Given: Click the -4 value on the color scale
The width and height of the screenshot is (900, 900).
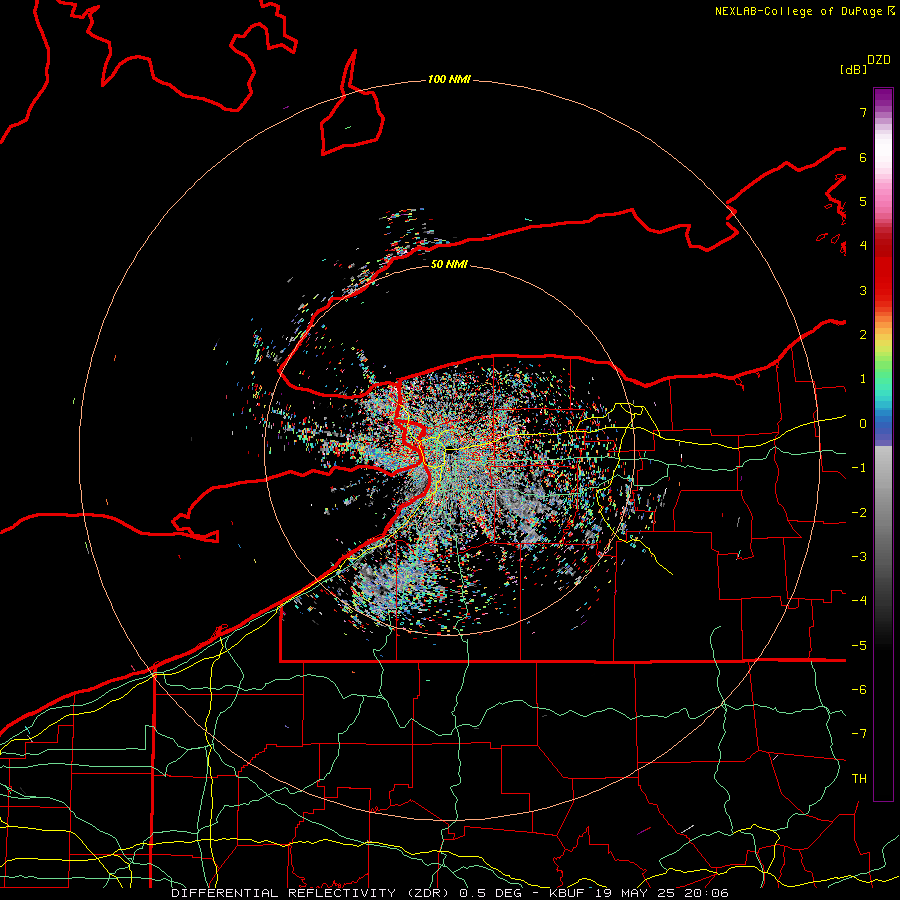Looking at the screenshot, I should point(859,601).
